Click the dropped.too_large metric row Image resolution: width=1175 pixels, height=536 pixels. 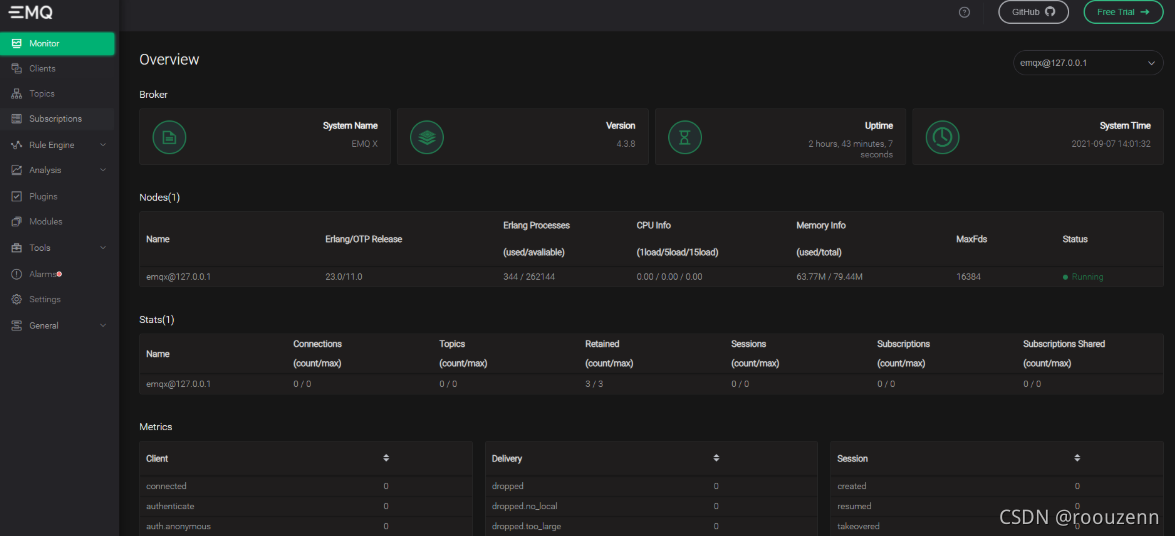point(651,526)
